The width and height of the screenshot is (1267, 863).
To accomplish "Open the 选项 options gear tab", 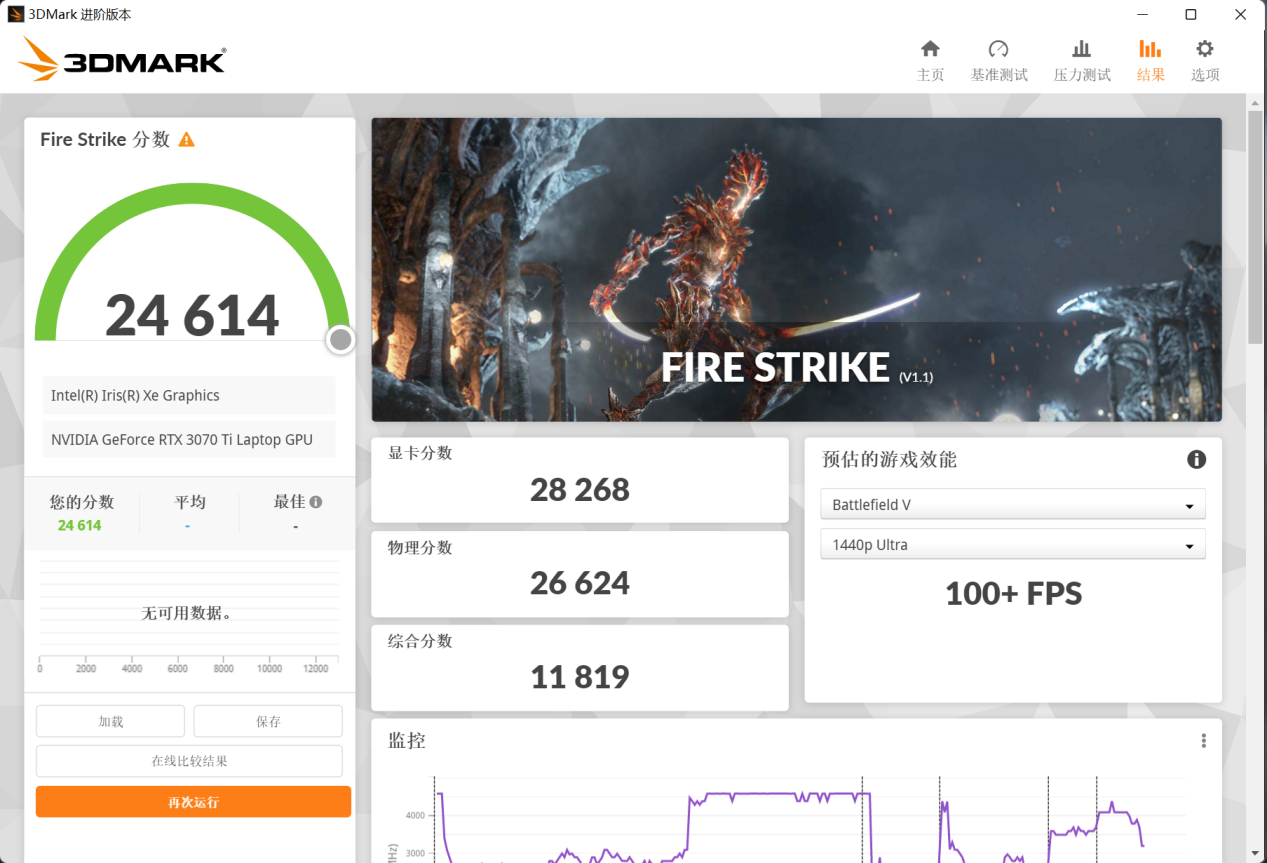I will 1205,61.
